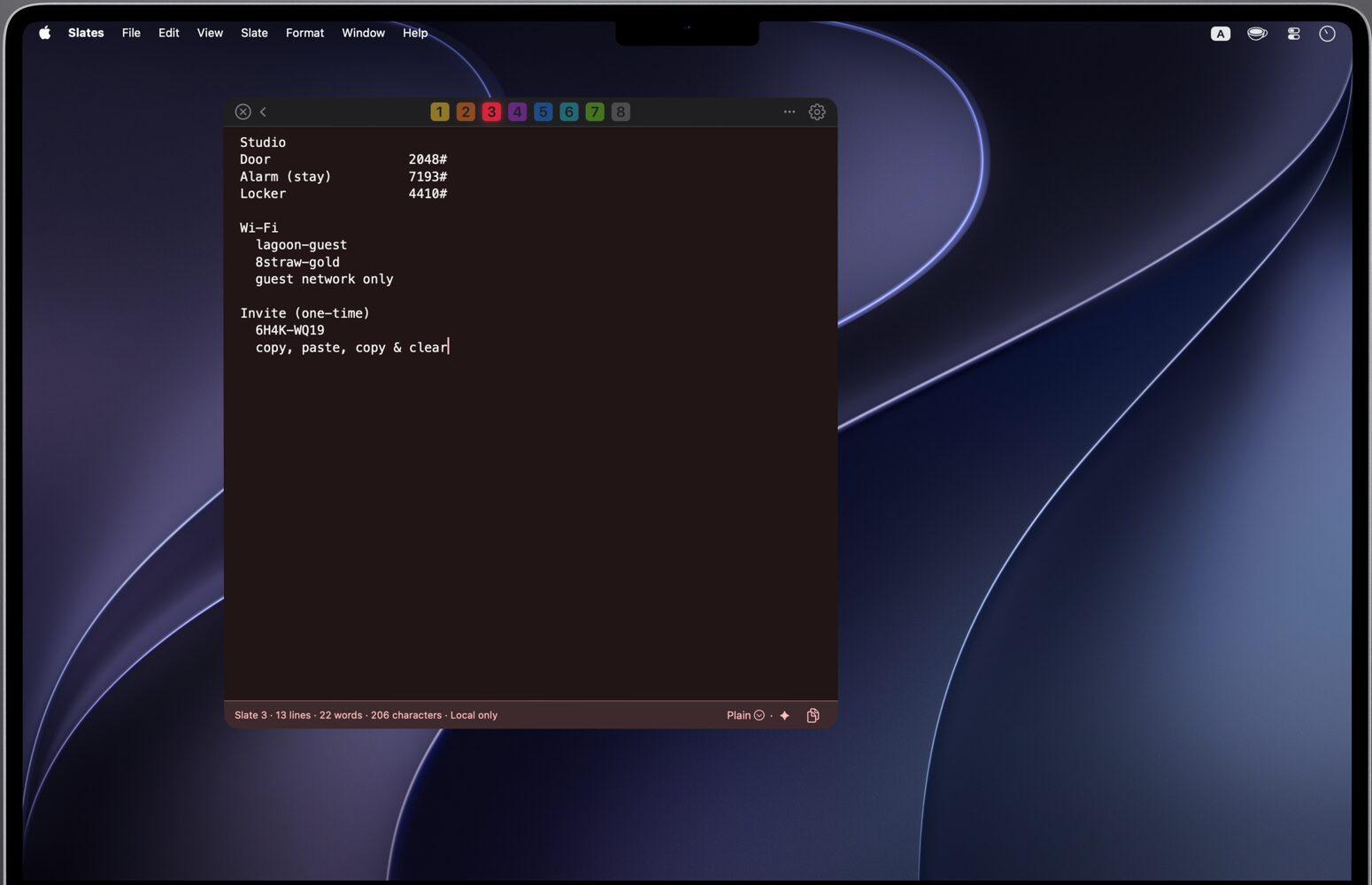The height and width of the screenshot is (885, 1372).
Task: Open slate 6 teal tab
Action: (569, 112)
